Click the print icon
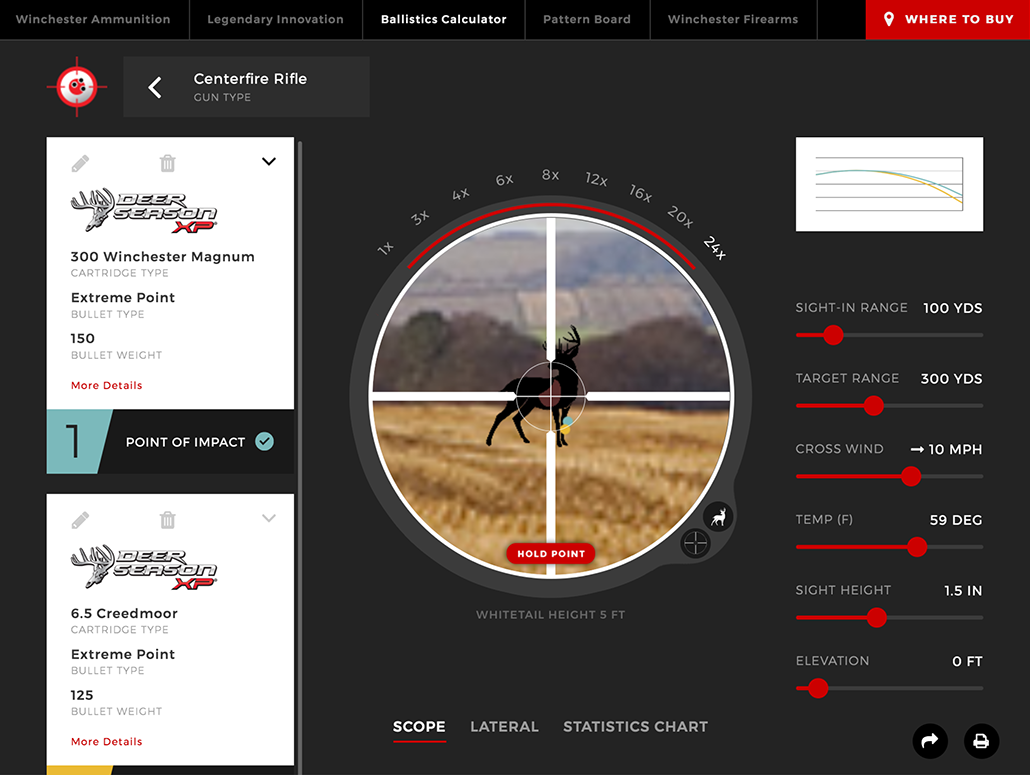Viewport: 1030px width, 775px height. click(x=981, y=741)
